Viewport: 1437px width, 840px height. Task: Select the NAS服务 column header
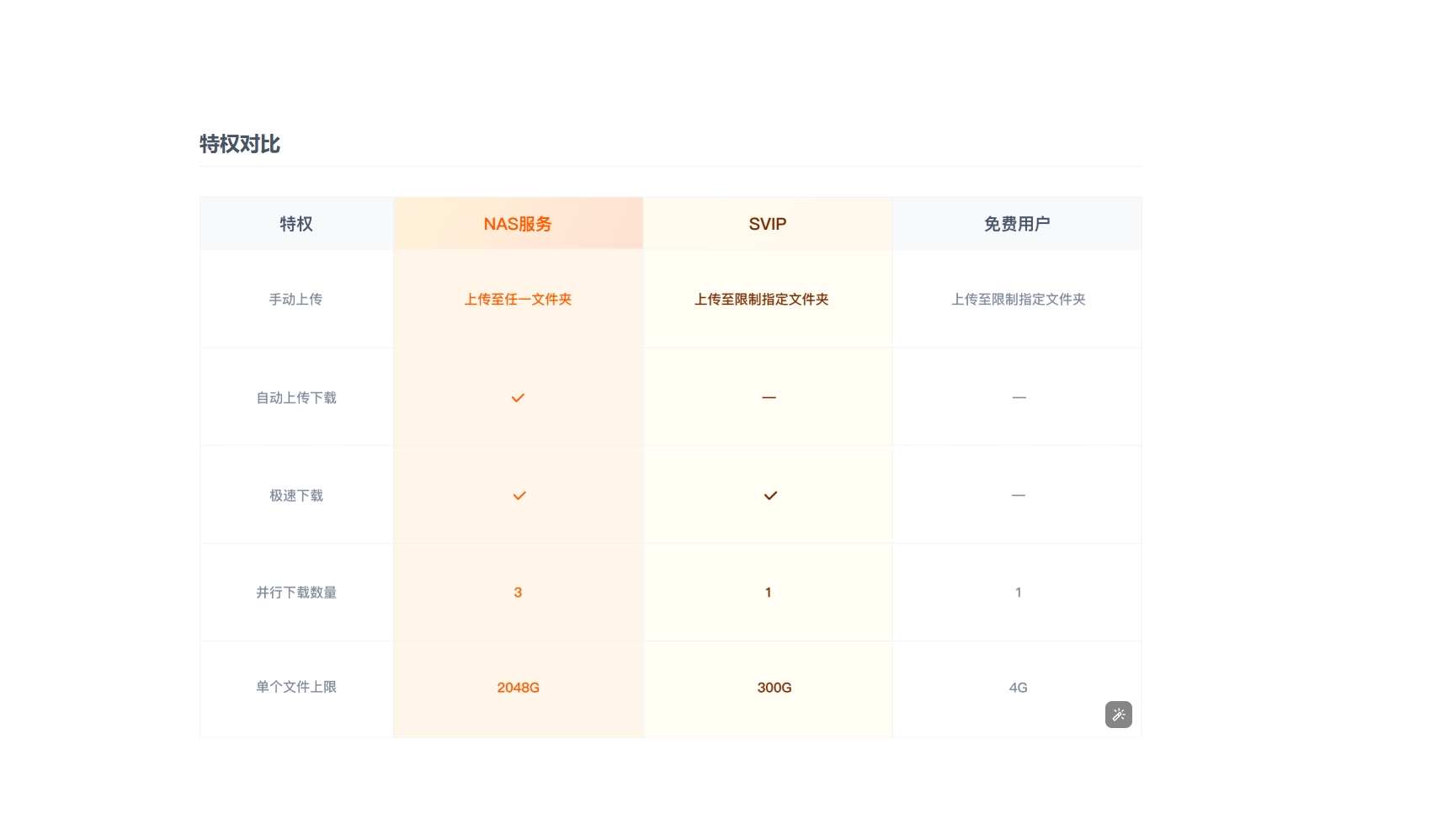coord(518,224)
